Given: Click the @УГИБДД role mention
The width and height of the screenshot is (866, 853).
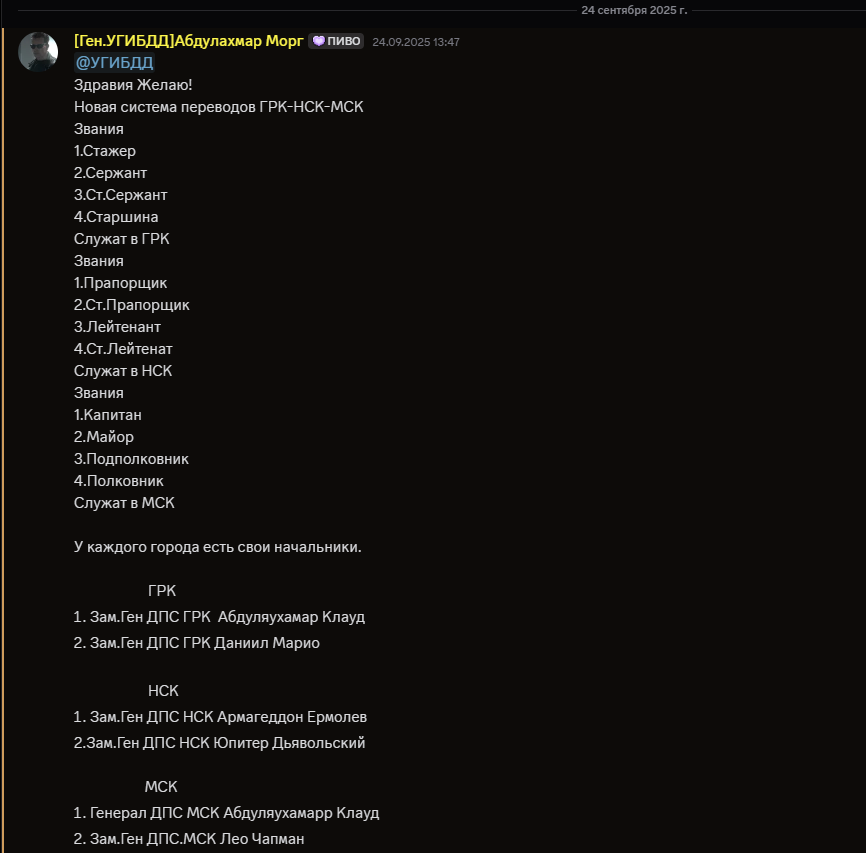Looking at the screenshot, I should point(114,63).
